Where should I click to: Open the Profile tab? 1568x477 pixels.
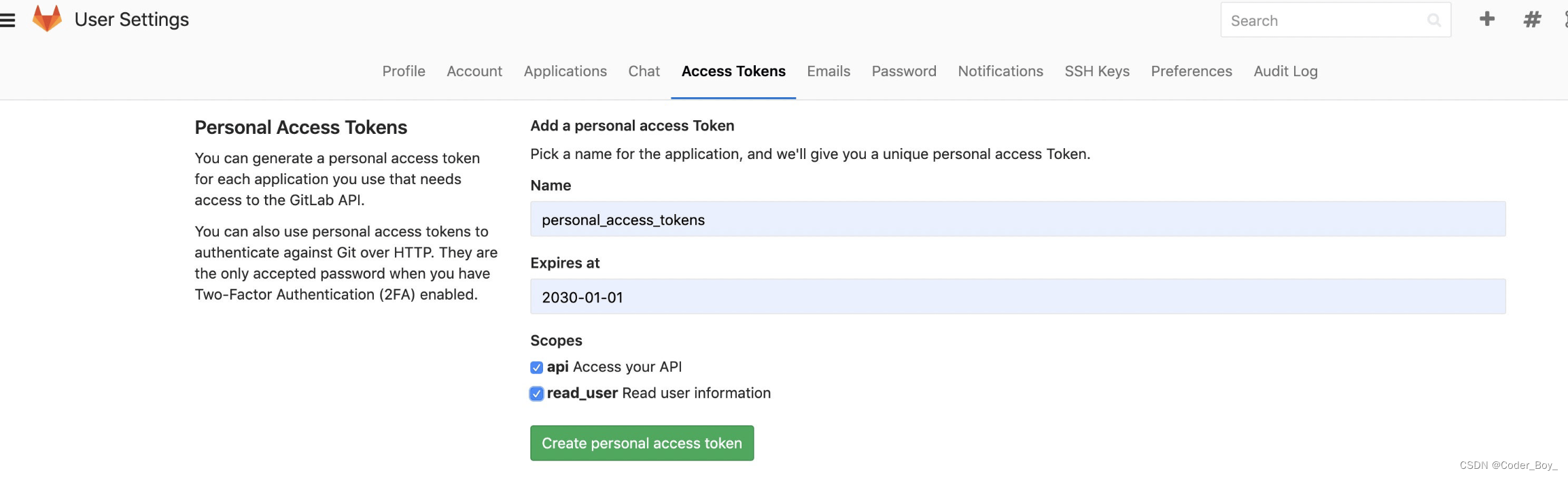click(x=404, y=71)
